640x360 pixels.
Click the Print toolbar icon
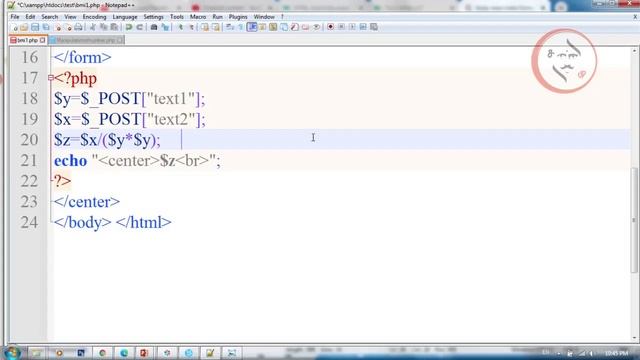click(x=78, y=27)
